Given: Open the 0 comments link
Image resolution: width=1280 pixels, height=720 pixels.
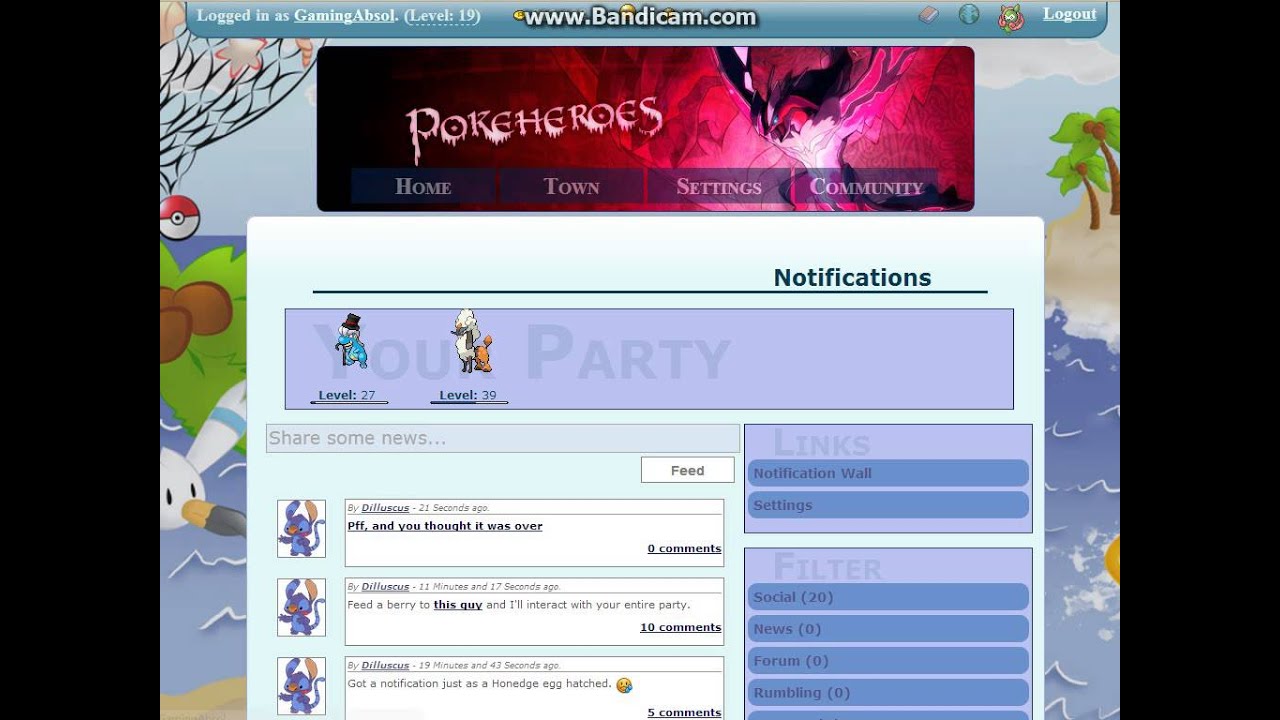Looking at the screenshot, I should point(684,548).
